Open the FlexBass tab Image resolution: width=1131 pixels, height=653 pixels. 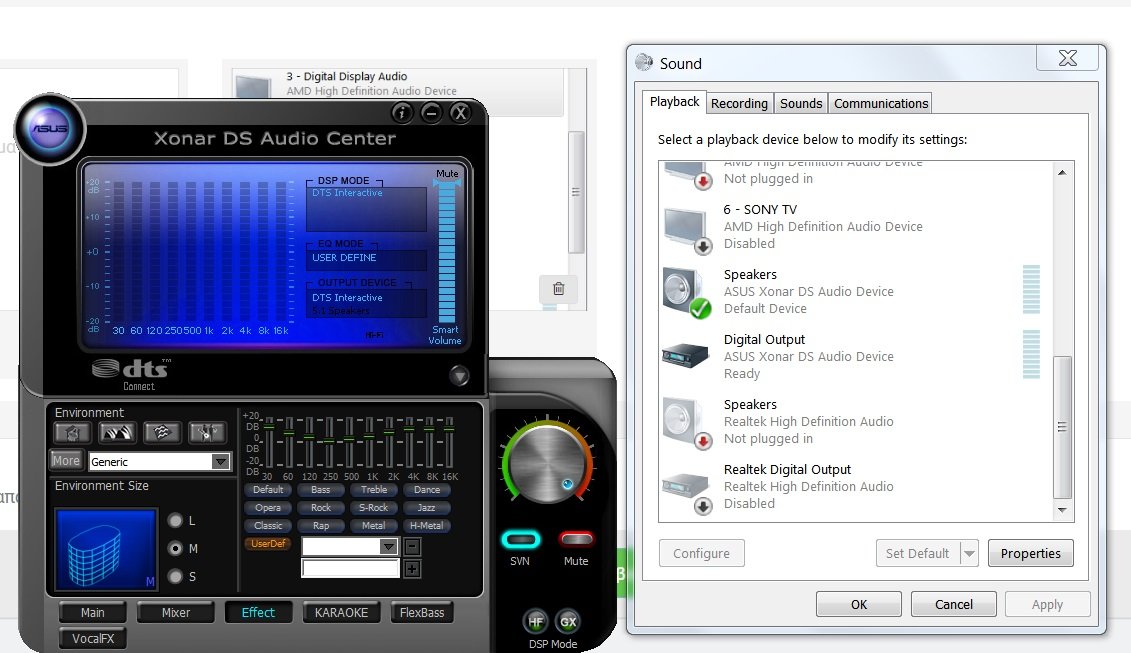[x=422, y=613]
